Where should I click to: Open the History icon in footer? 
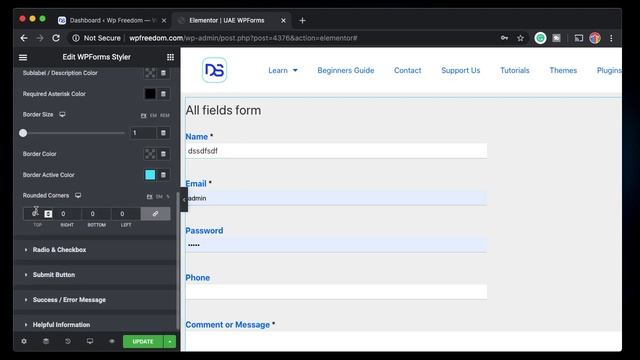68,341
